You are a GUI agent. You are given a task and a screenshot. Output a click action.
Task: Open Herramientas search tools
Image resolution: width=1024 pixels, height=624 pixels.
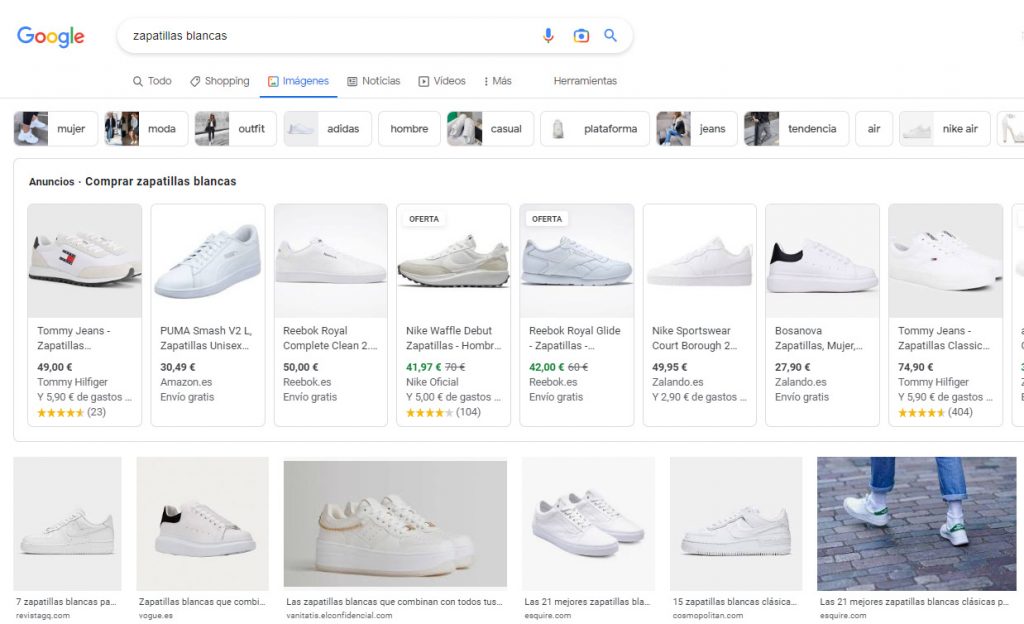[585, 81]
